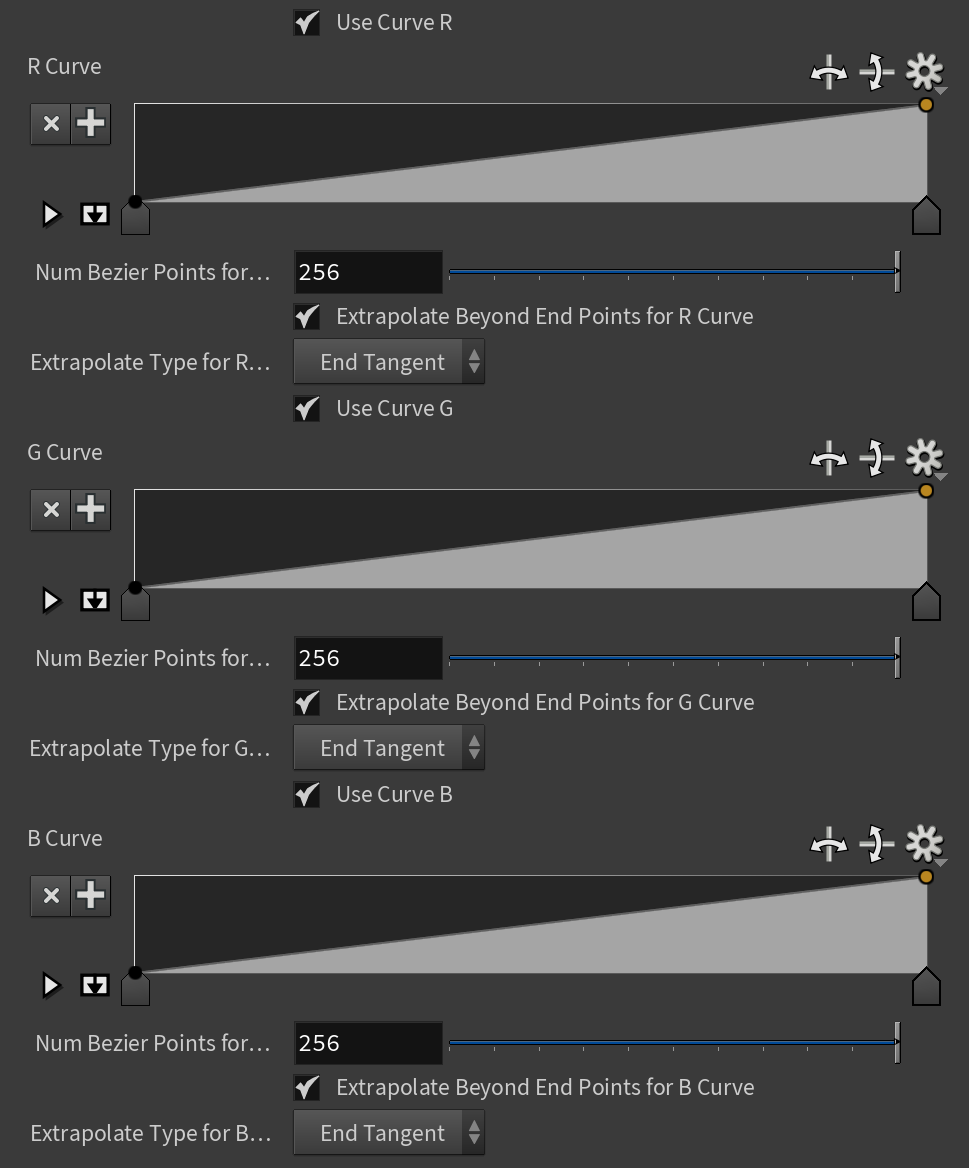Select the orange end point on G Curve
969x1168 pixels.
(926, 491)
